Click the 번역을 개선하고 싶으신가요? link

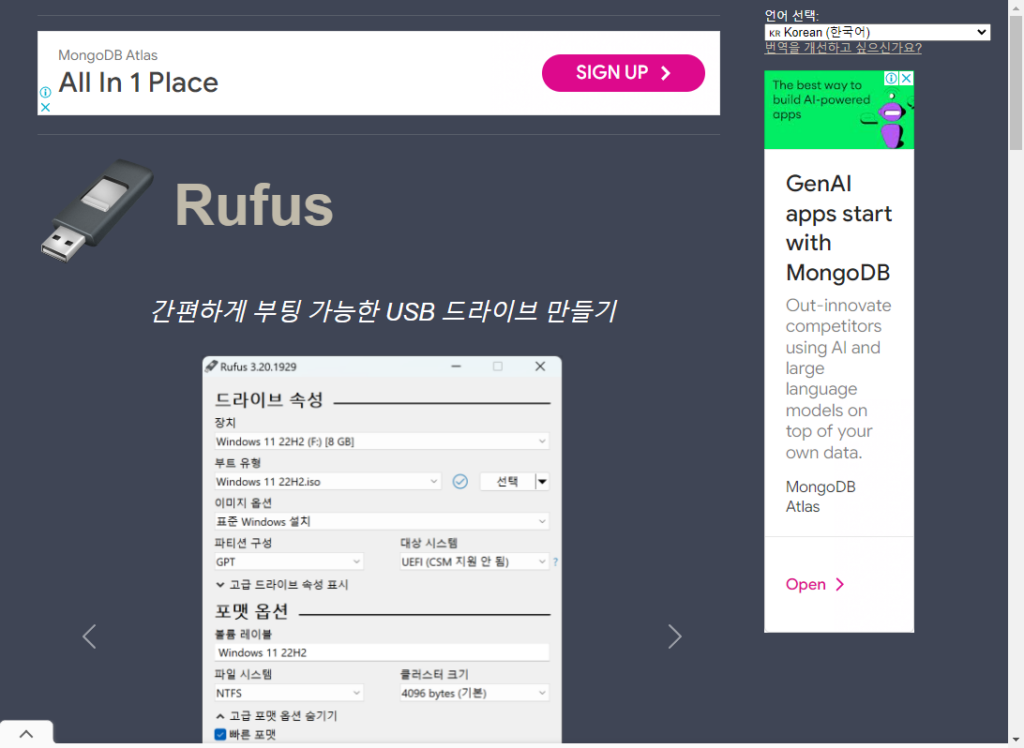coord(843,48)
